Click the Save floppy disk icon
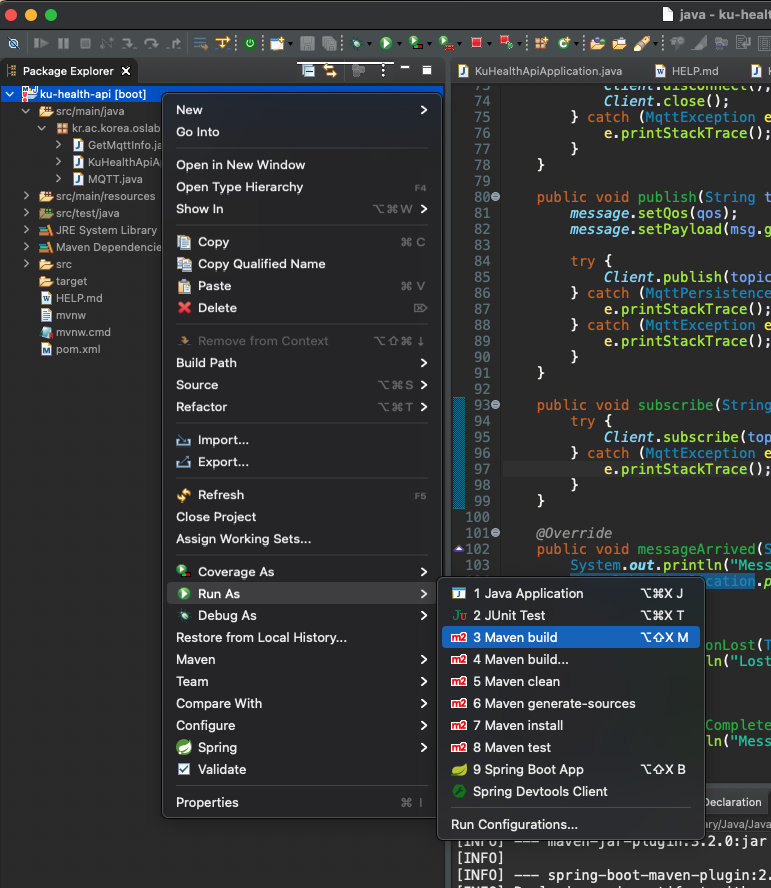771x888 pixels. coord(307,43)
